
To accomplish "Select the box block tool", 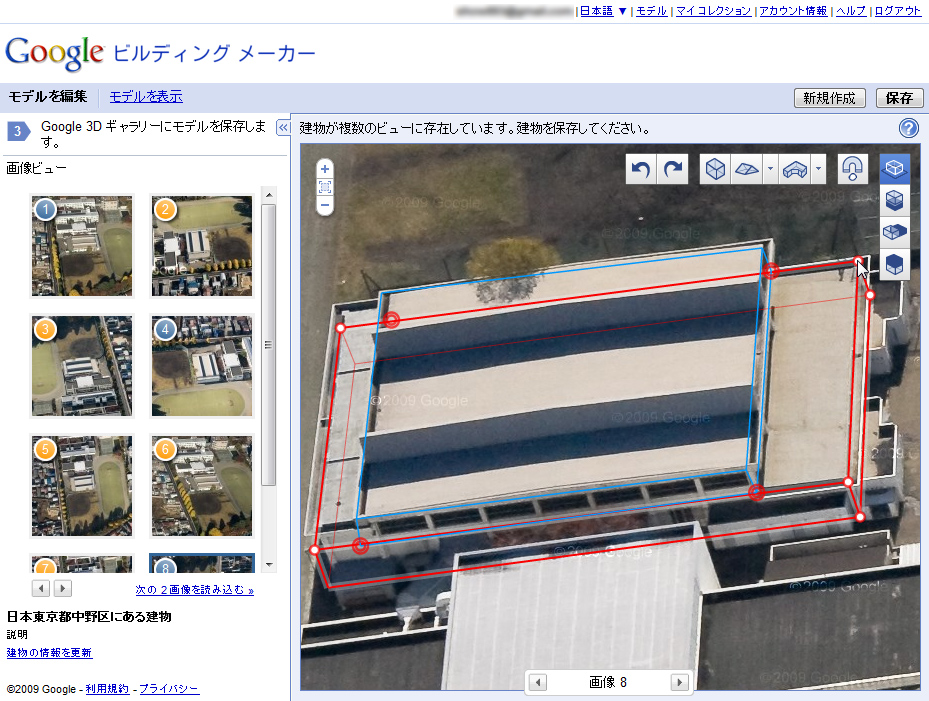I will pos(715,168).
